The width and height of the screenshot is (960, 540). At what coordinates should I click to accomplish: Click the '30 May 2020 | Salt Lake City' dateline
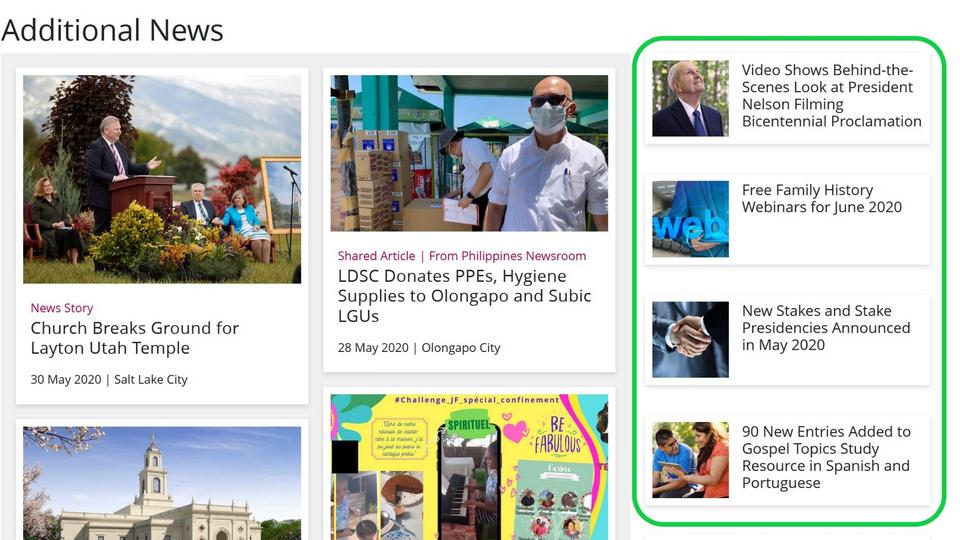click(109, 379)
